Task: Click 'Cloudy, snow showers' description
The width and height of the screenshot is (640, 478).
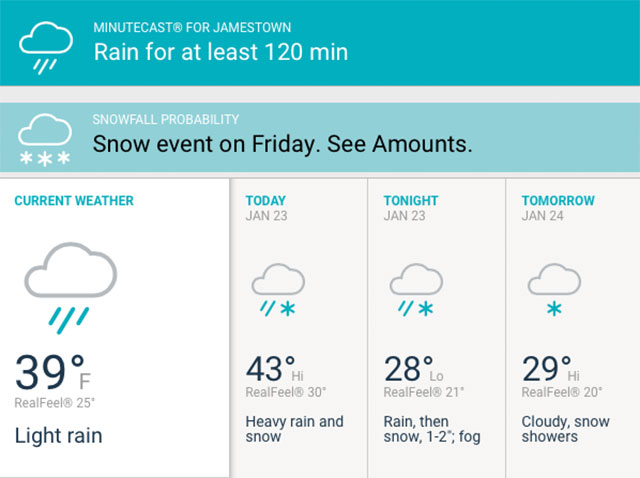Action: tap(565, 429)
